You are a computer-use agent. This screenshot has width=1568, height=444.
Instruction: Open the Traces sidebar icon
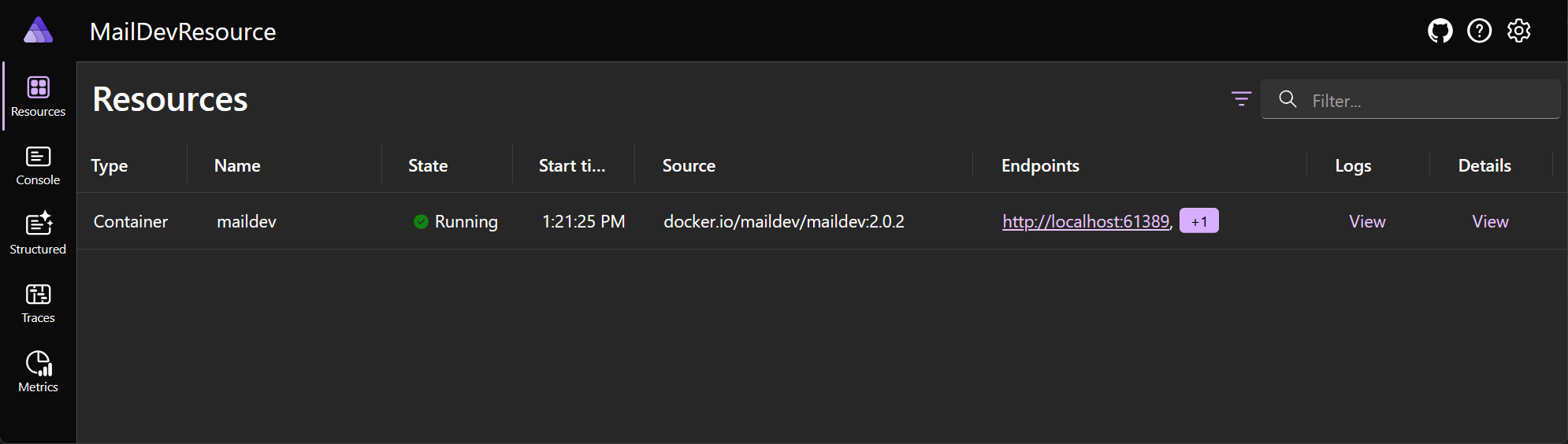[38, 303]
